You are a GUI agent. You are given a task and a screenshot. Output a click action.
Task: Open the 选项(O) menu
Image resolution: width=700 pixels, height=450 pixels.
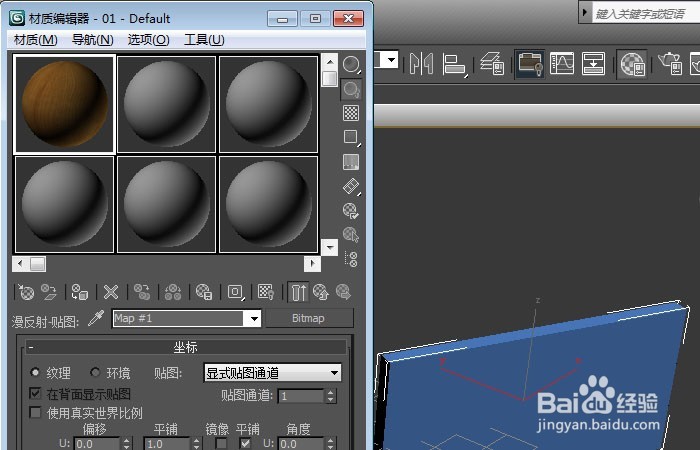pyautogui.click(x=148, y=40)
